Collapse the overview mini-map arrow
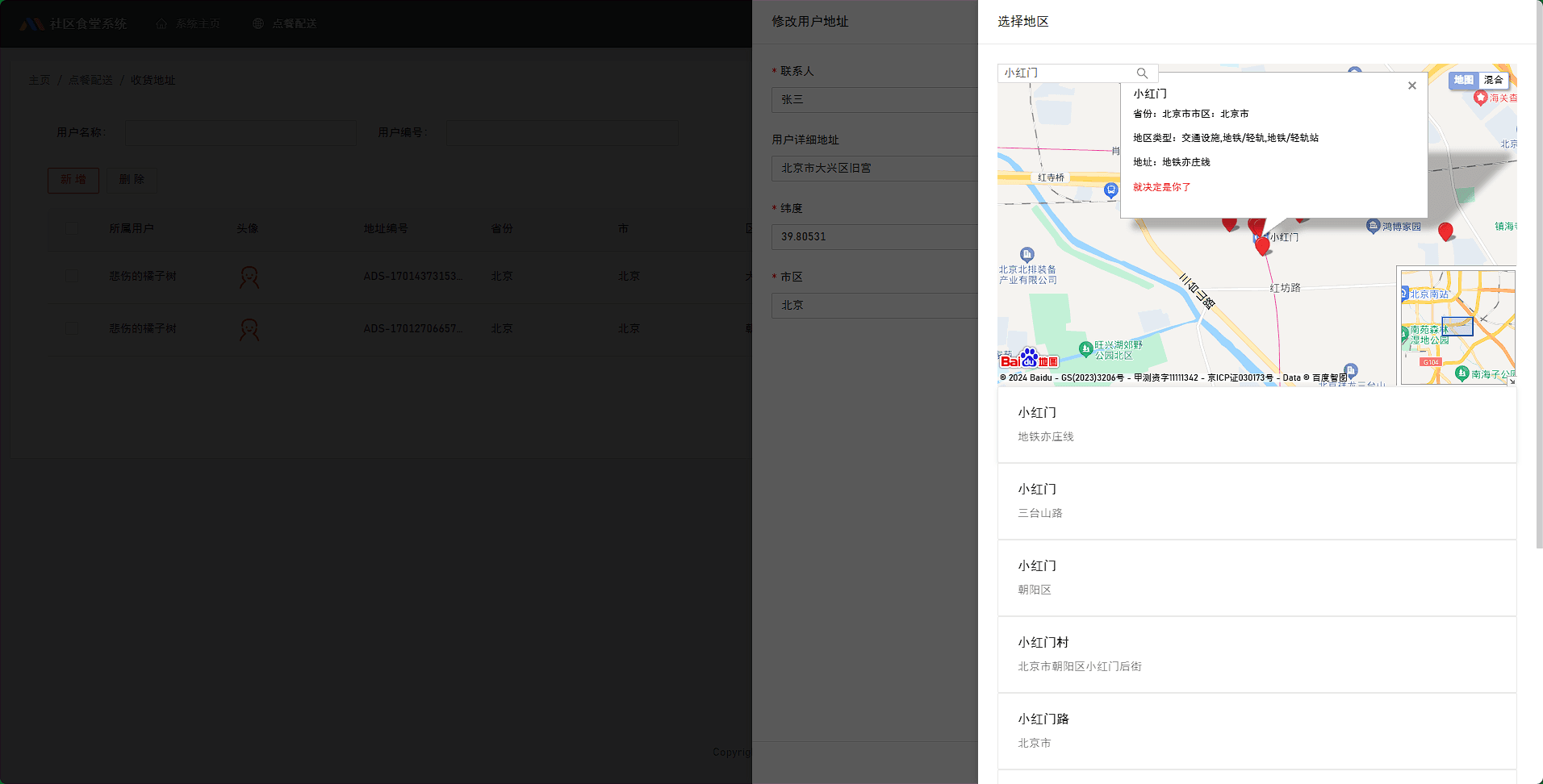 pos(1512,382)
